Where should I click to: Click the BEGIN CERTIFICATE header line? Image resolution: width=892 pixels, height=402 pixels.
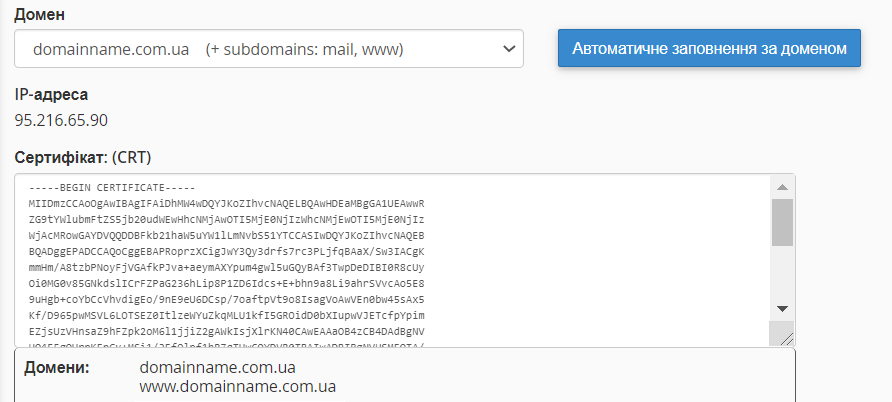coord(112,188)
